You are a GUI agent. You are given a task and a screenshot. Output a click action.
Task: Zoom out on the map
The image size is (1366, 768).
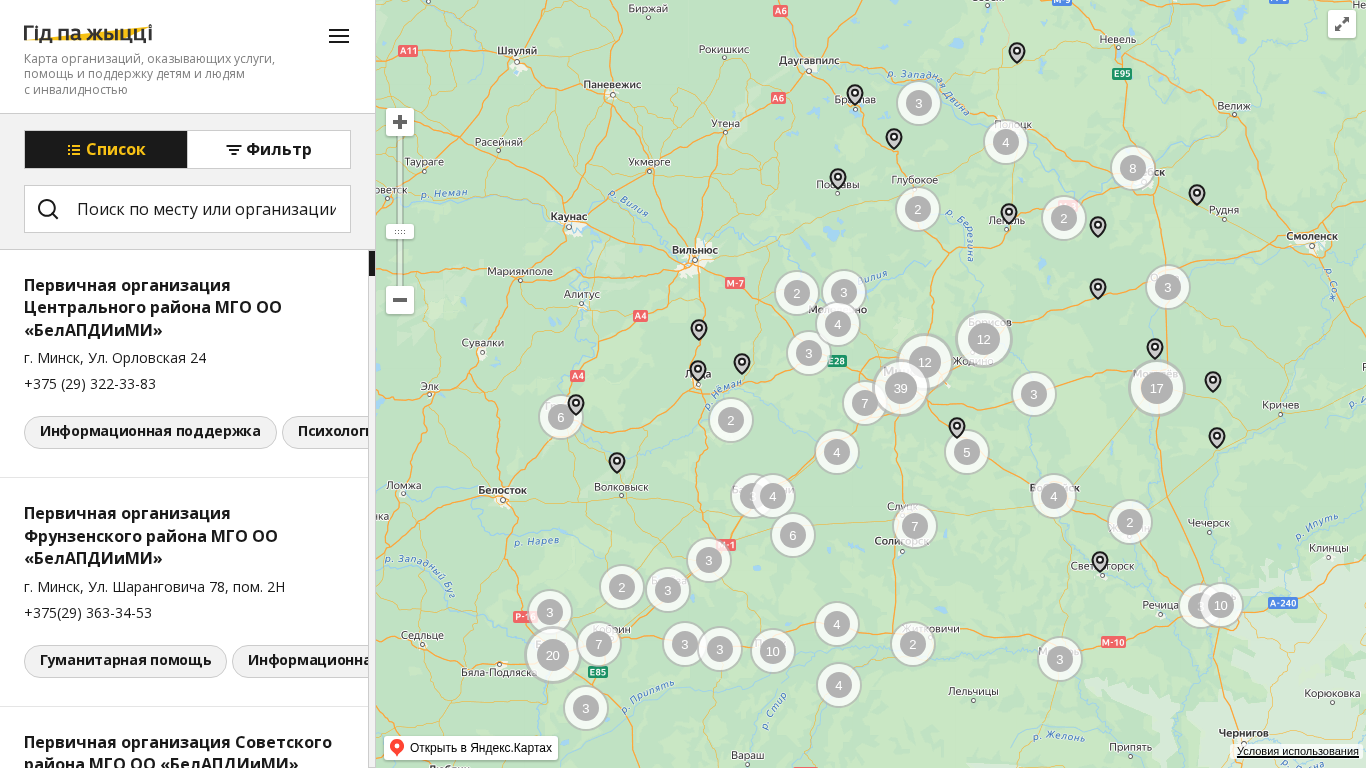[400, 300]
